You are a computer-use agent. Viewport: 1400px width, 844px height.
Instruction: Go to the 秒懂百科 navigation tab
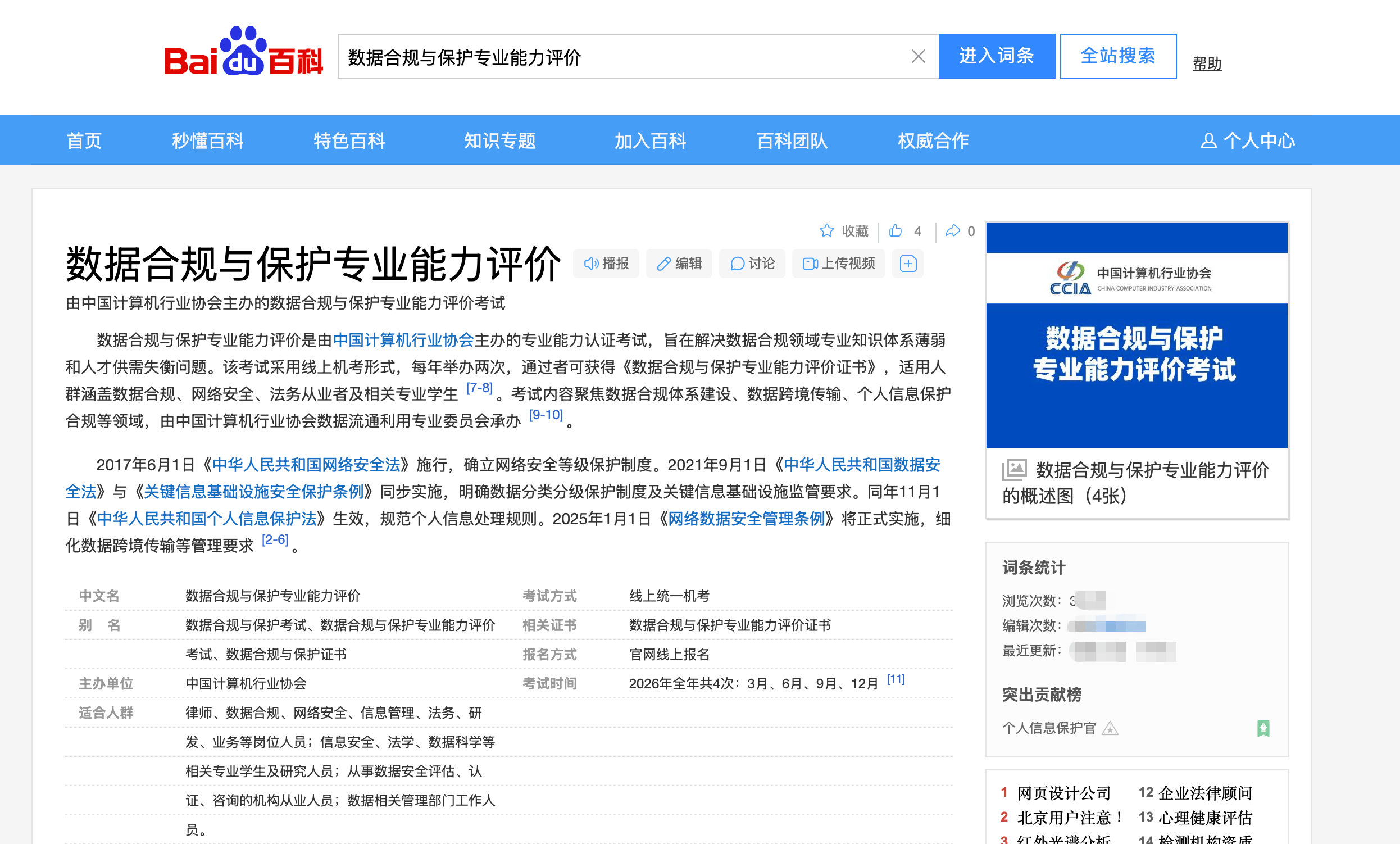click(207, 141)
